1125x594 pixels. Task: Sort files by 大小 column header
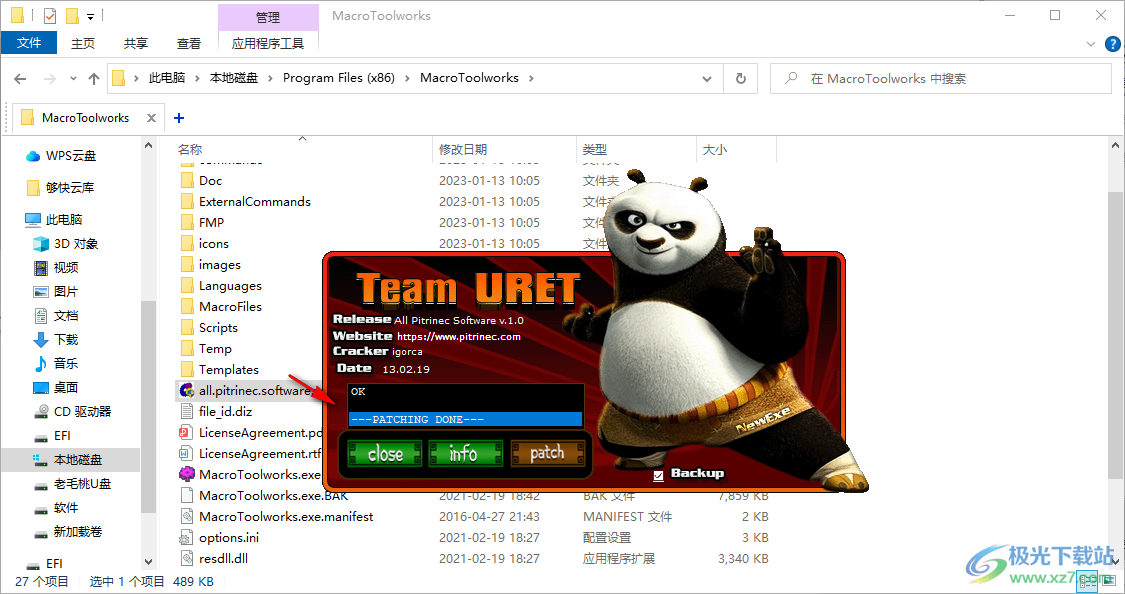[x=715, y=149]
